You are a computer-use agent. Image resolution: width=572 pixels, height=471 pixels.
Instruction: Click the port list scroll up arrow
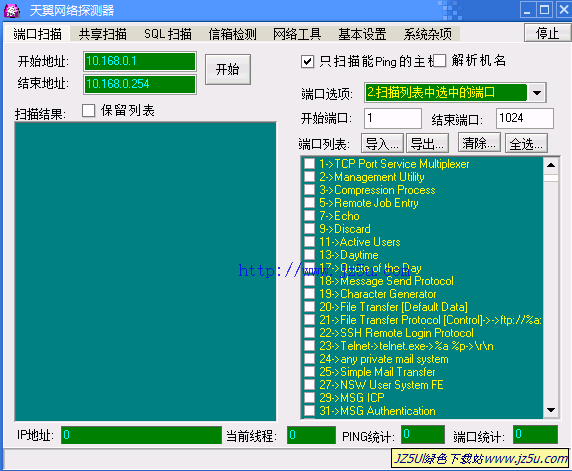tap(551, 165)
